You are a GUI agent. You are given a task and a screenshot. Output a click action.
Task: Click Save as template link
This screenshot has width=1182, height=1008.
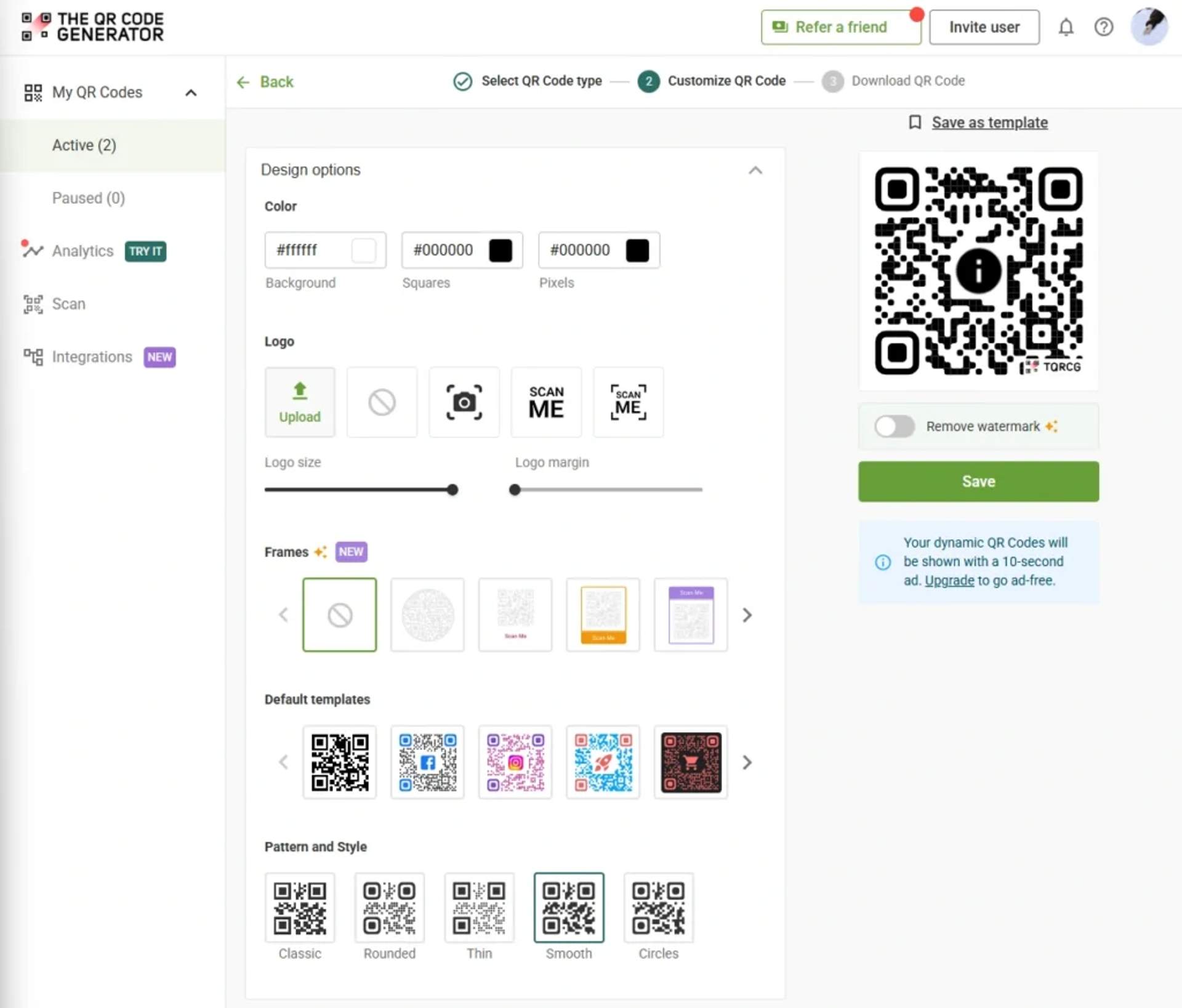tap(989, 123)
